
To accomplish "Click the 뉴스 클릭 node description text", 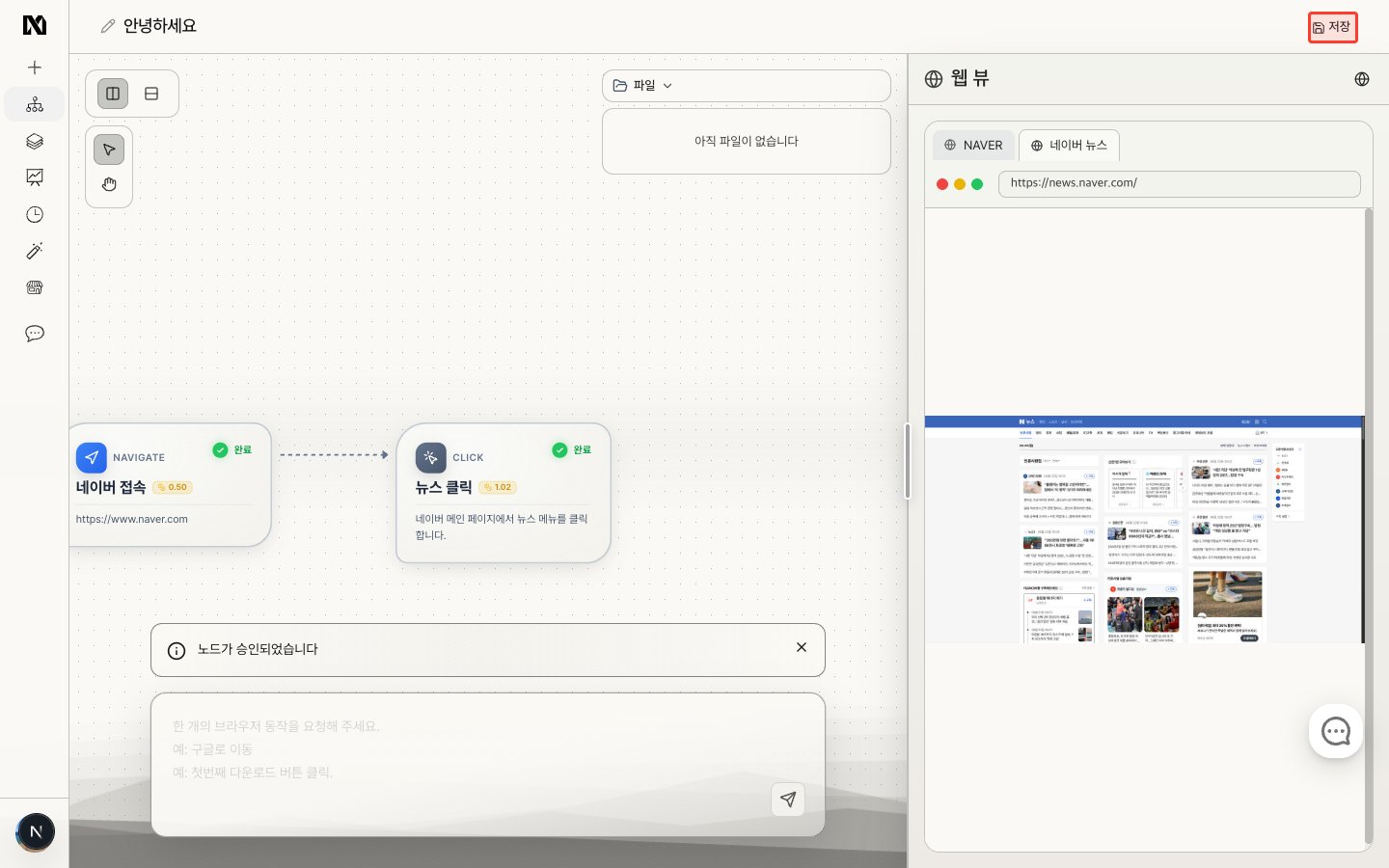I will pos(502,527).
